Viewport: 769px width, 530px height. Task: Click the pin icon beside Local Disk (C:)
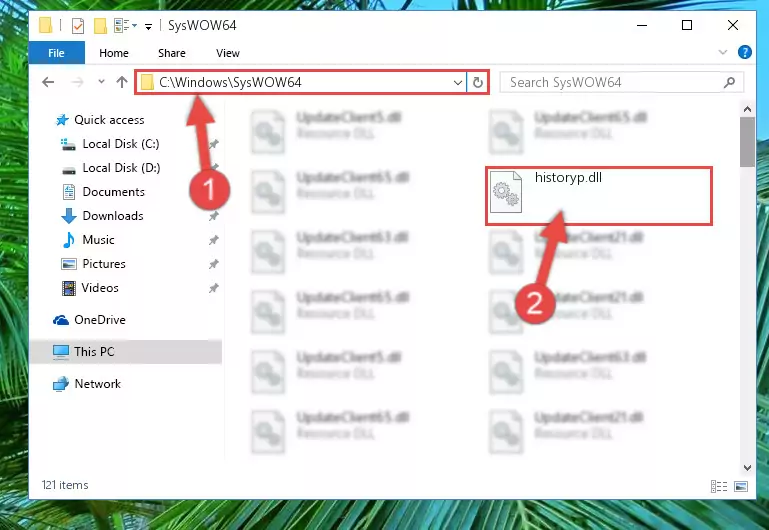pos(213,144)
